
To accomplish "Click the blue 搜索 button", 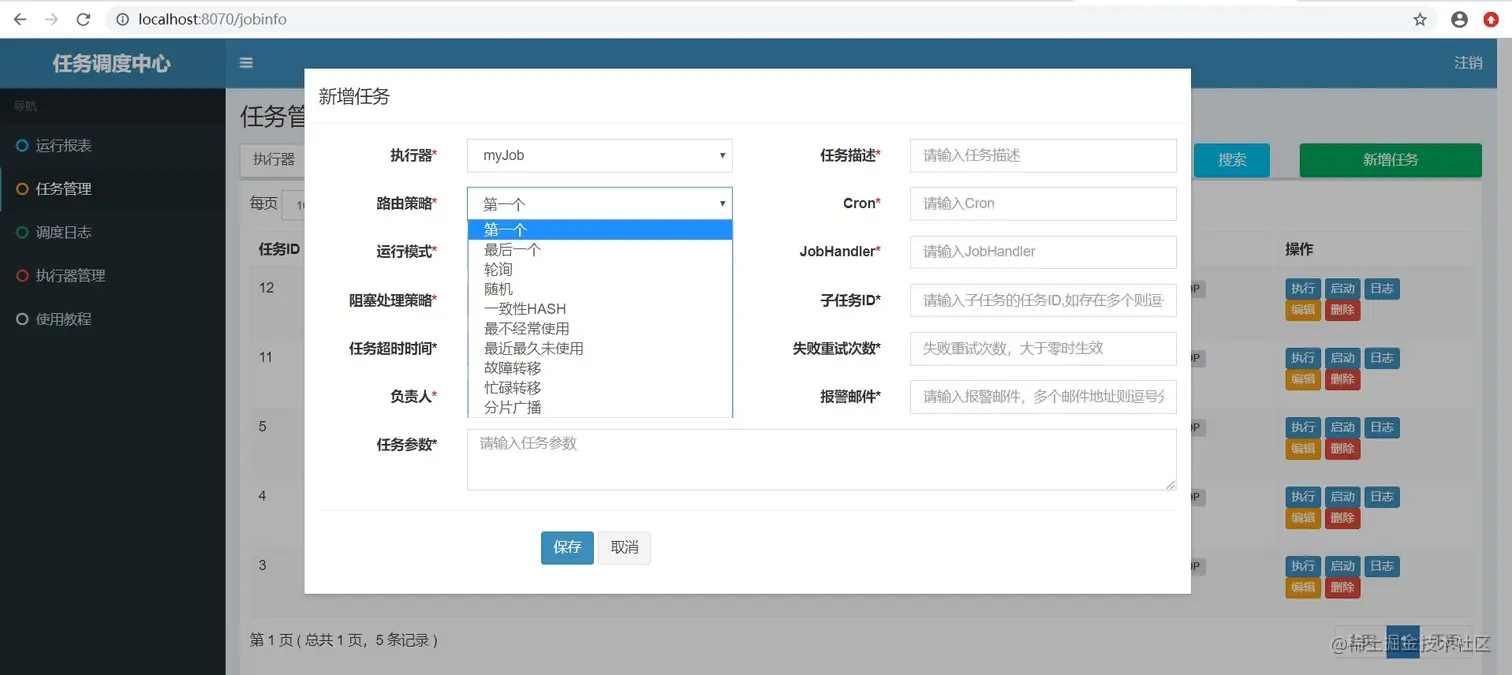I will pyautogui.click(x=1232, y=160).
